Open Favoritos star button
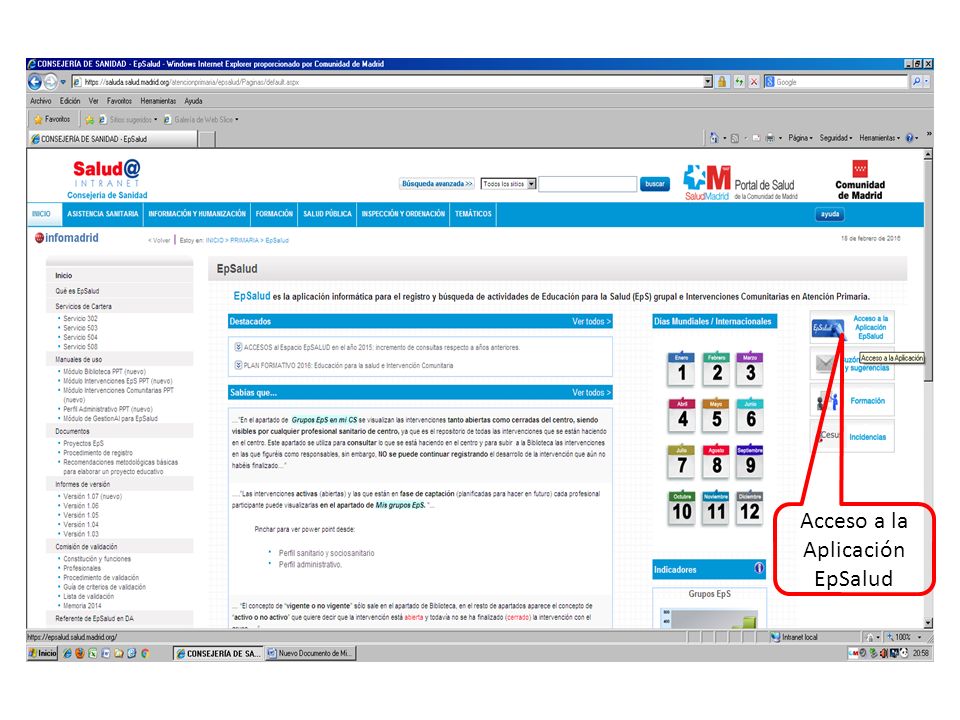The image size is (960, 720). pyautogui.click(x=53, y=119)
